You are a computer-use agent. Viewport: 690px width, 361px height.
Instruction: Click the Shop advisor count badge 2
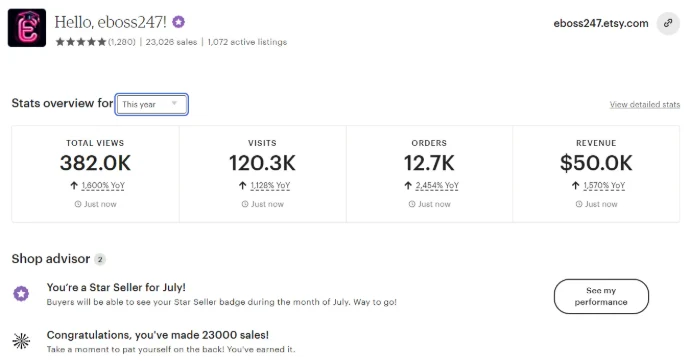100,259
